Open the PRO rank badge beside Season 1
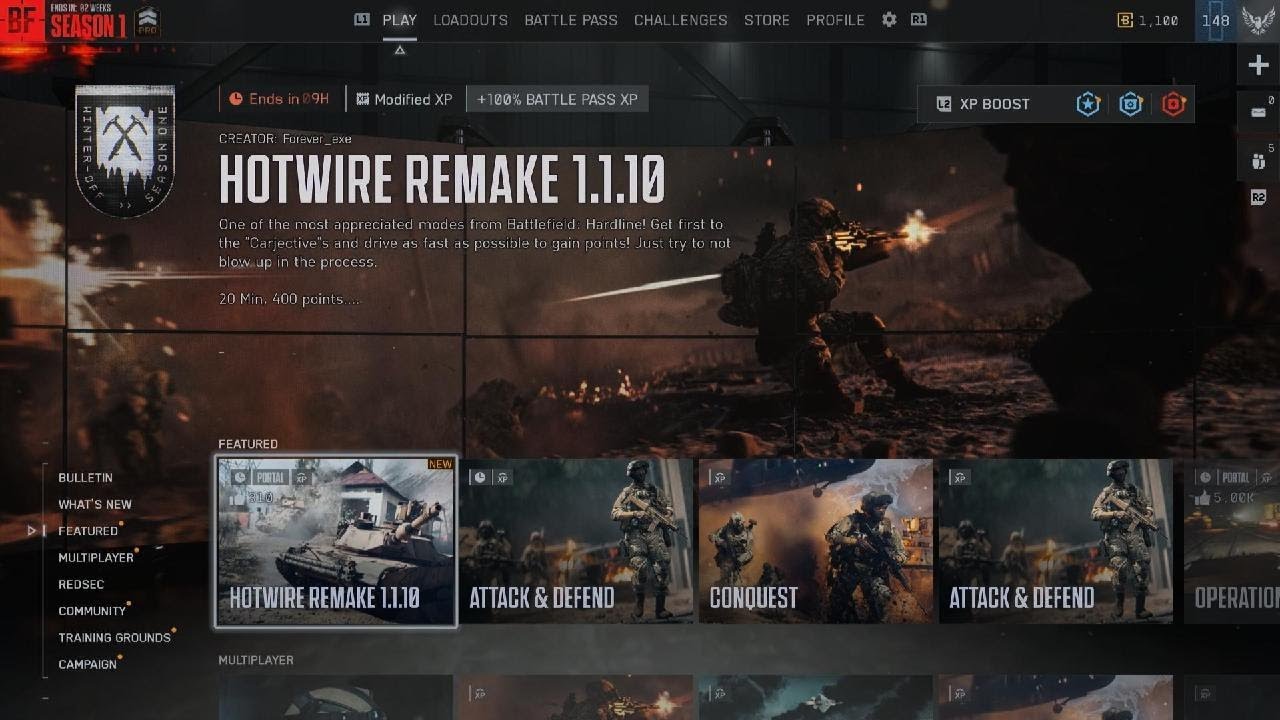The image size is (1280, 720). pos(146,22)
